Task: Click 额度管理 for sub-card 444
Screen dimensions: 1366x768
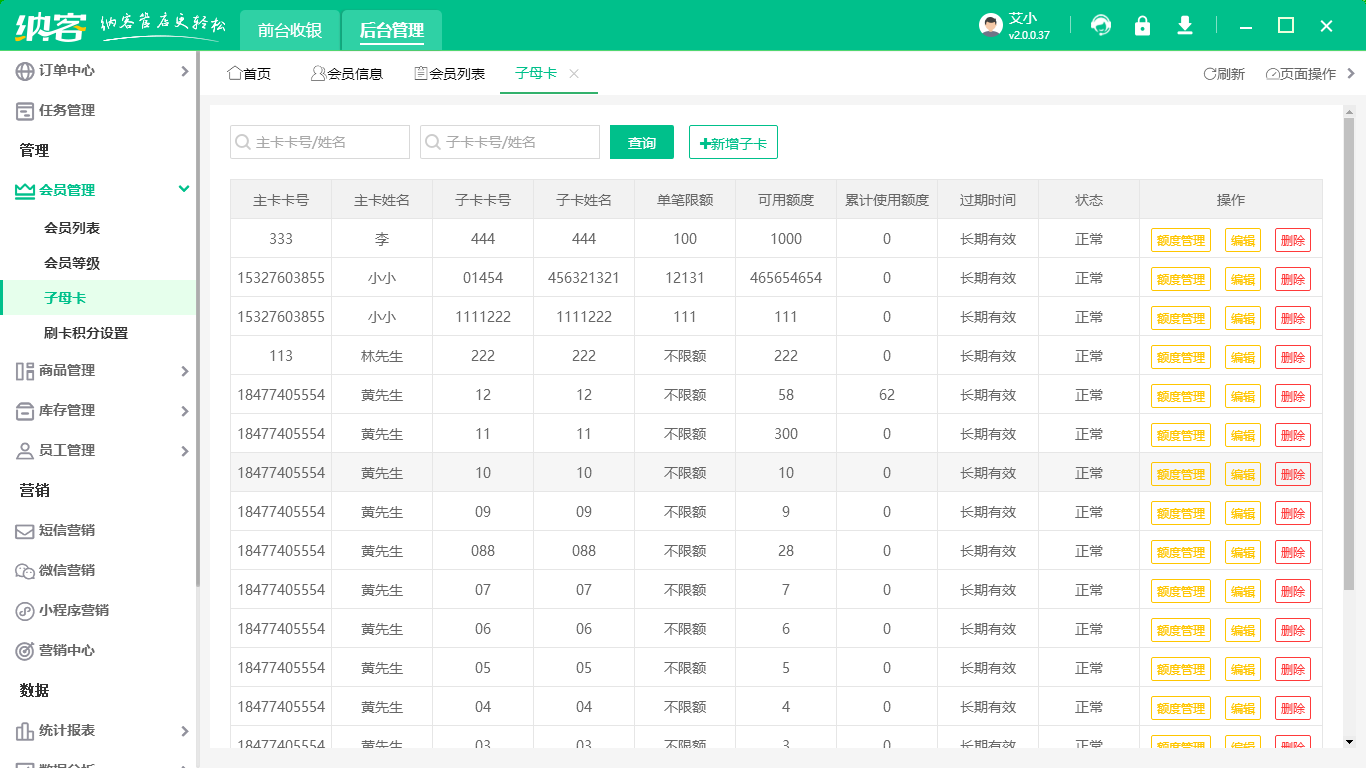Action: tap(1180, 240)
